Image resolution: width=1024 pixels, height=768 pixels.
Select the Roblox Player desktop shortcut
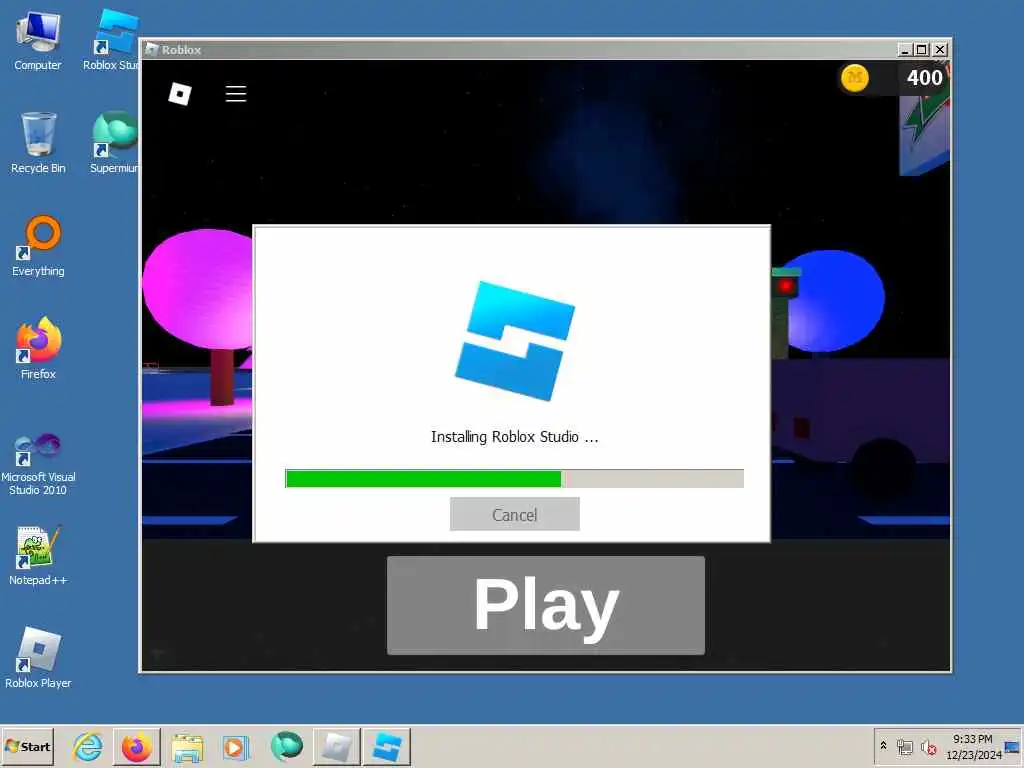(38, 658)
